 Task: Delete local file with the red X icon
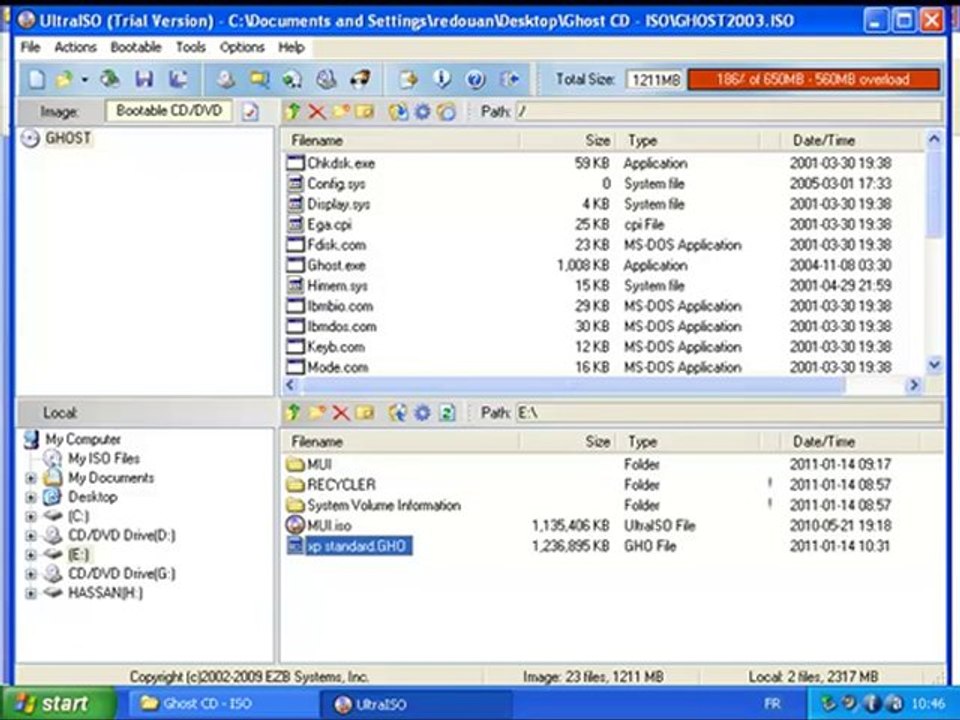[x=340, y=413]
